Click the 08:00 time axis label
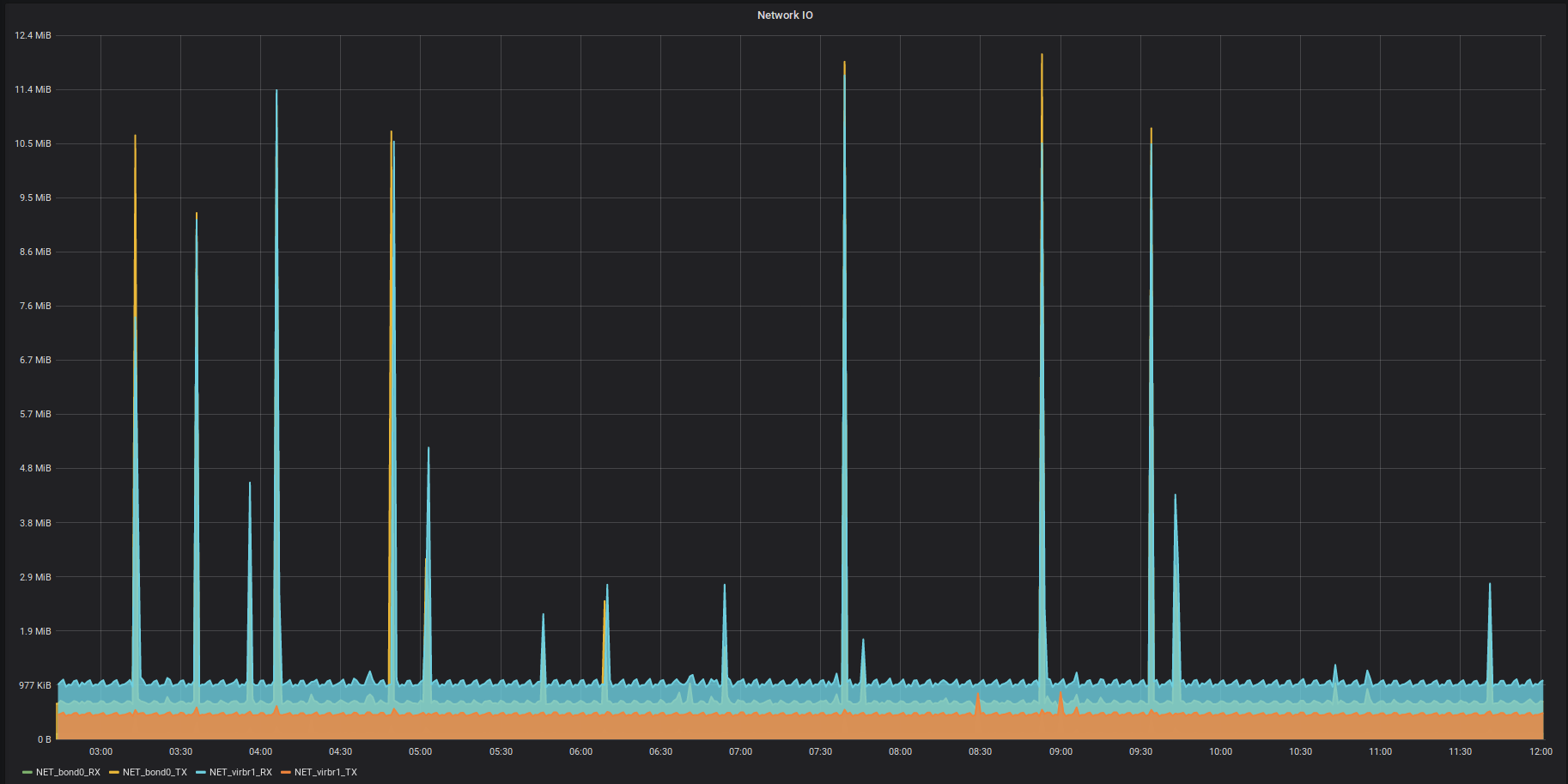This screenshot has width=1568, height=784. (x=900, y=751)
